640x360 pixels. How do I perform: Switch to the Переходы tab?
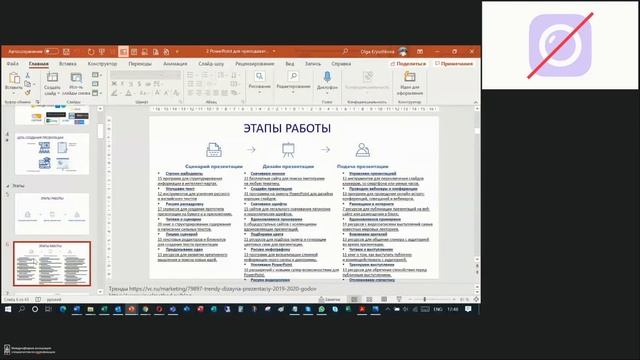(140, 64)
